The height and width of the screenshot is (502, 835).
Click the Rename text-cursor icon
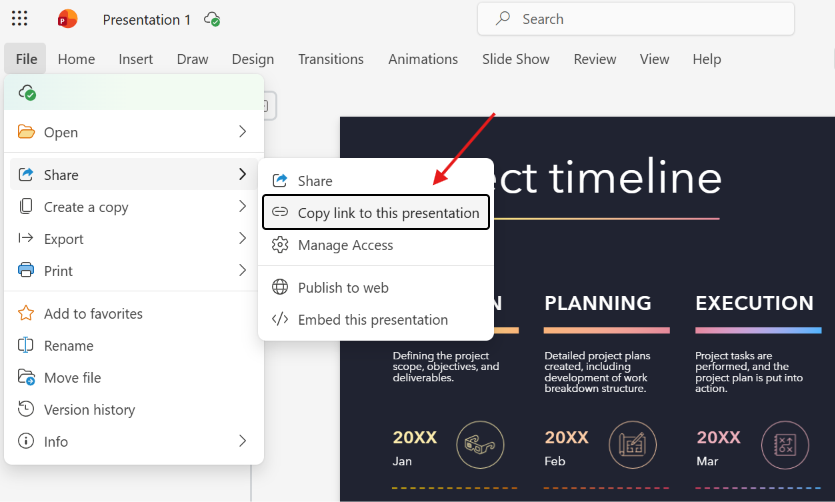tap(26, 345)
